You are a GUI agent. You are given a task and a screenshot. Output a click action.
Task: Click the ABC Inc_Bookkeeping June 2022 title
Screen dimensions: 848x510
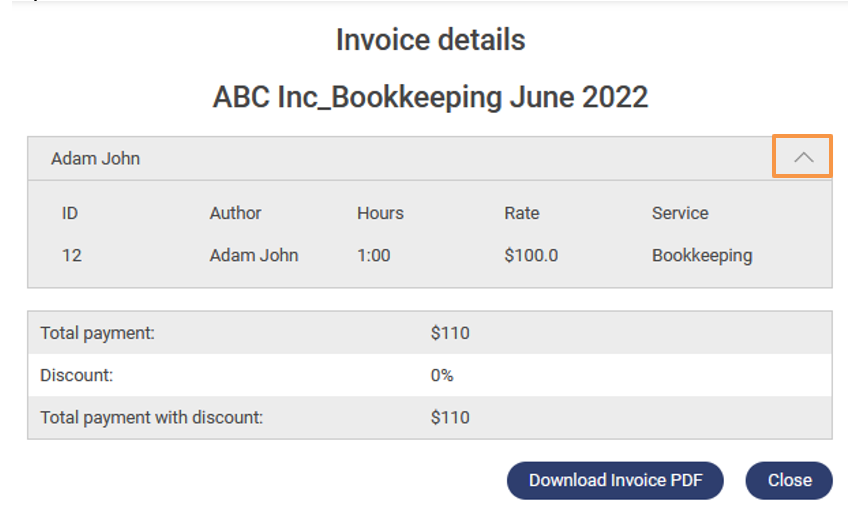pyautogui.click(x=430, y=97)
